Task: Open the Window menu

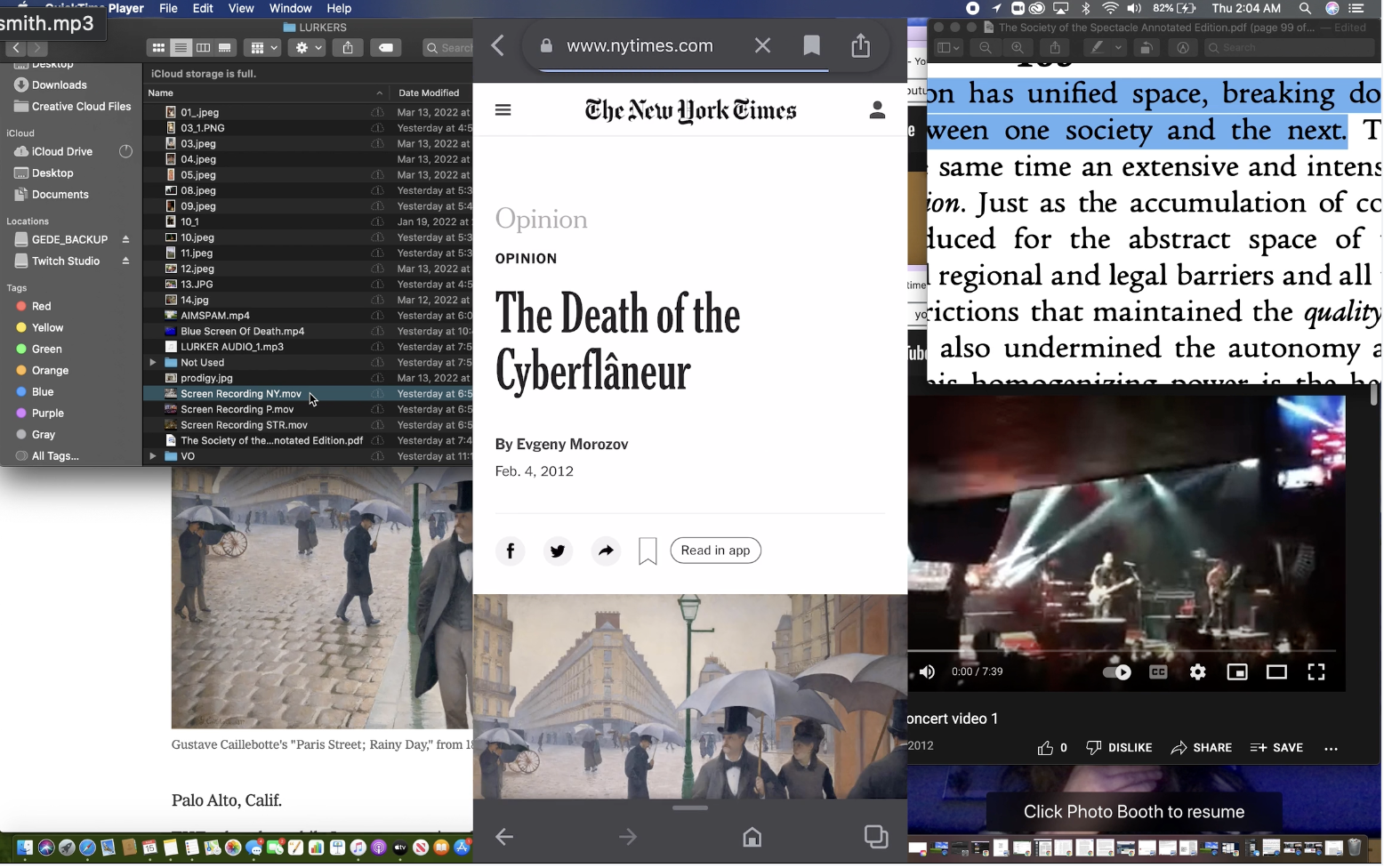Action: point(290,8)
